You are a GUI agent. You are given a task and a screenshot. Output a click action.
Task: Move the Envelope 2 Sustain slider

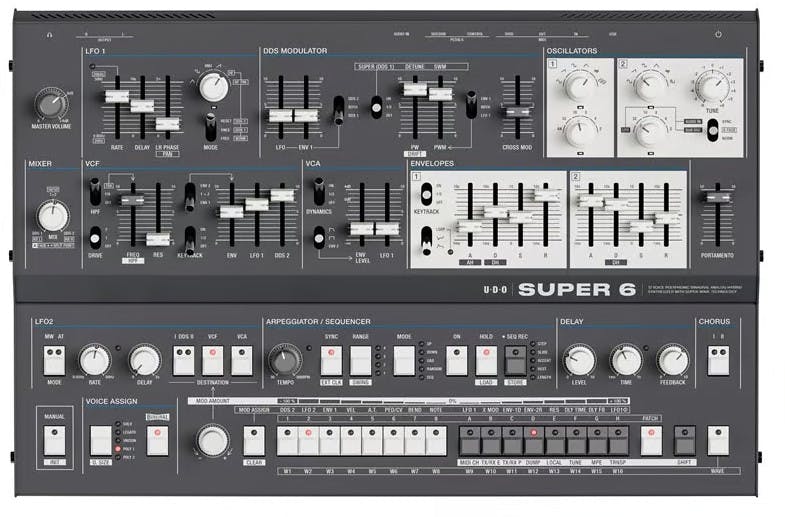coord(641,226)
